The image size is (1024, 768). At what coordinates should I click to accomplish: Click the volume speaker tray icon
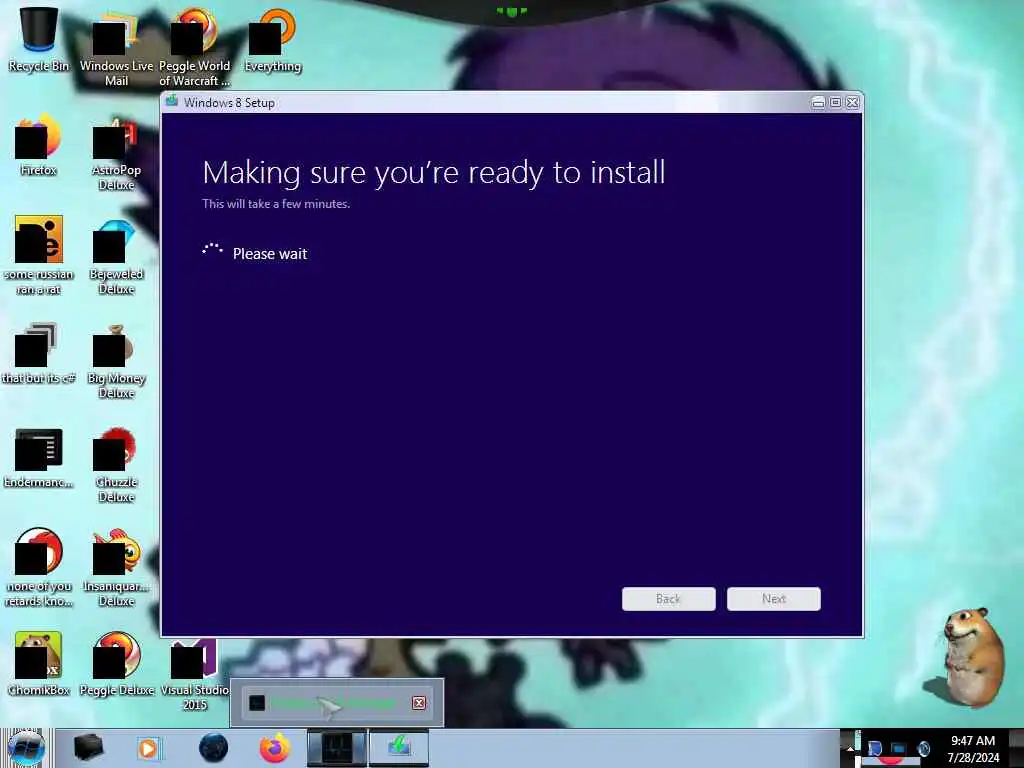[923, 748]
